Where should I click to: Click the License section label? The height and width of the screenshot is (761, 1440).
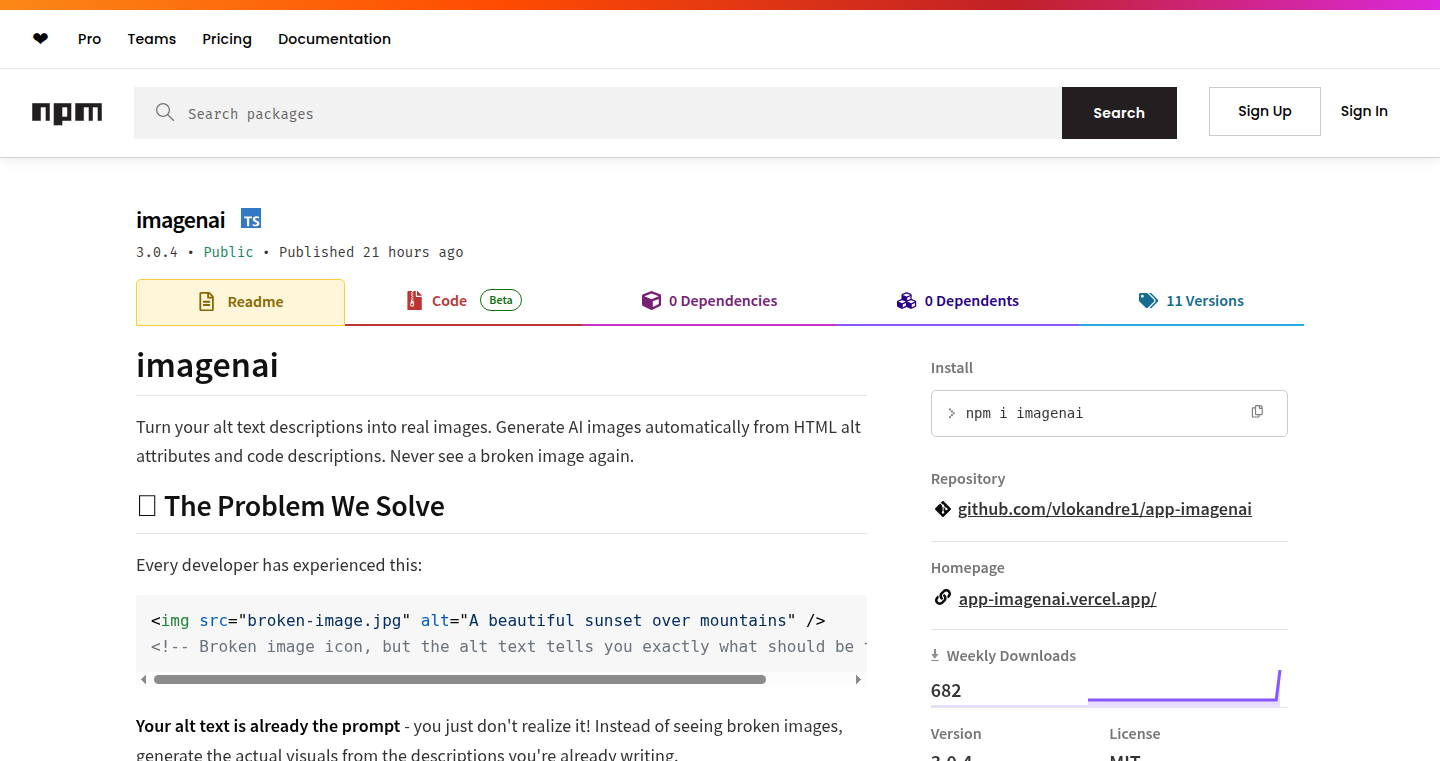pyautogui.click(x=1134, y=734)
